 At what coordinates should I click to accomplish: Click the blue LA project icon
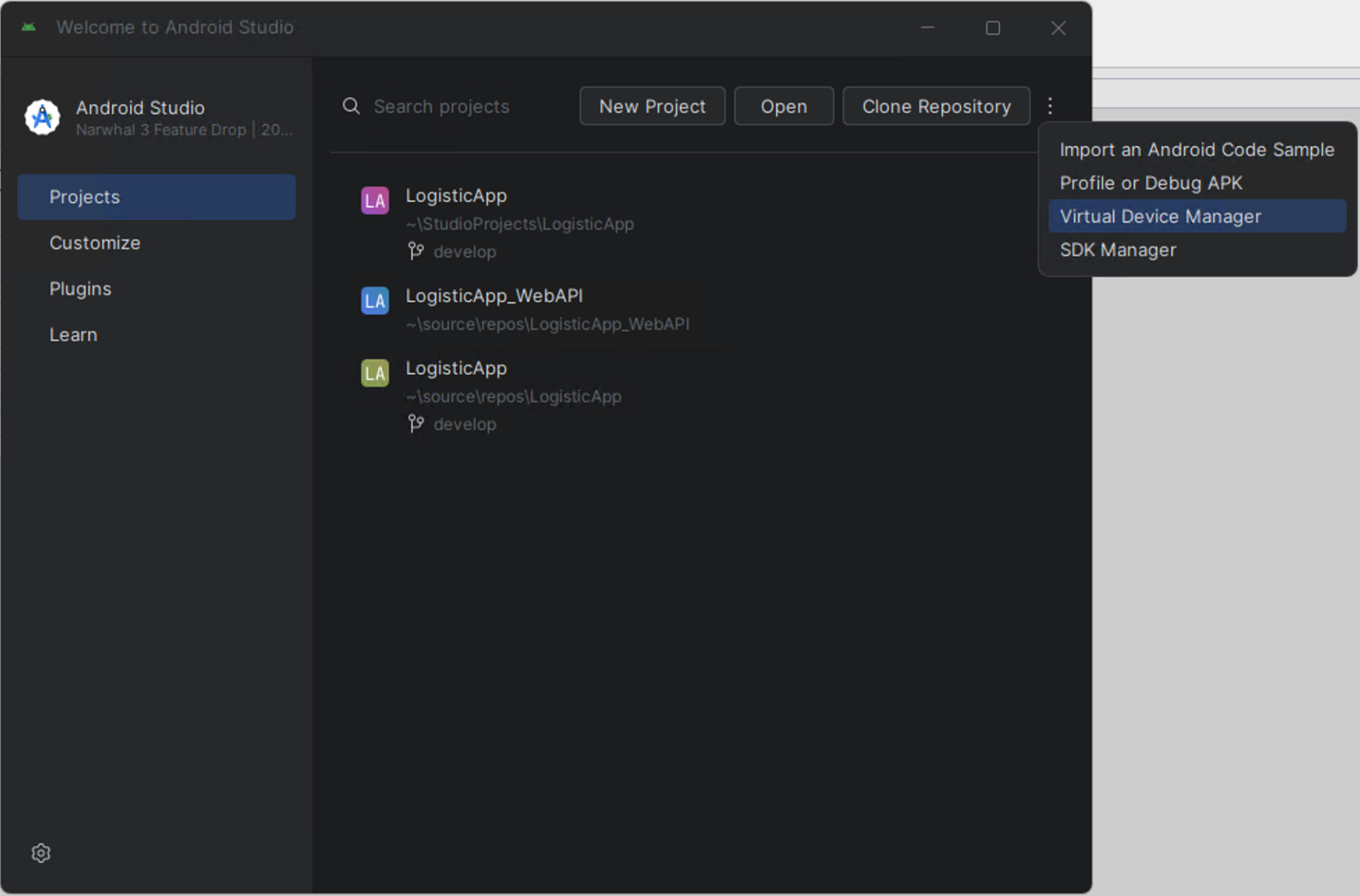click(x=375, y=301)
